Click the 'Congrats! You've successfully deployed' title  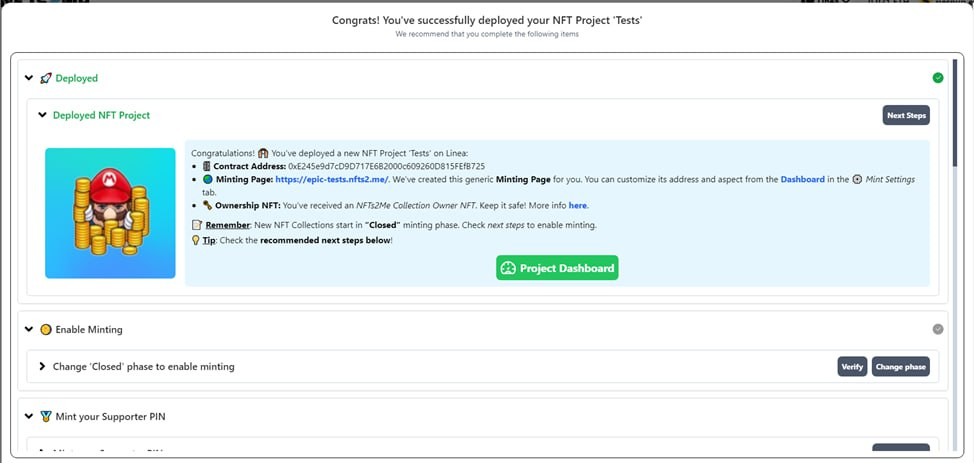tap(487, 21)
